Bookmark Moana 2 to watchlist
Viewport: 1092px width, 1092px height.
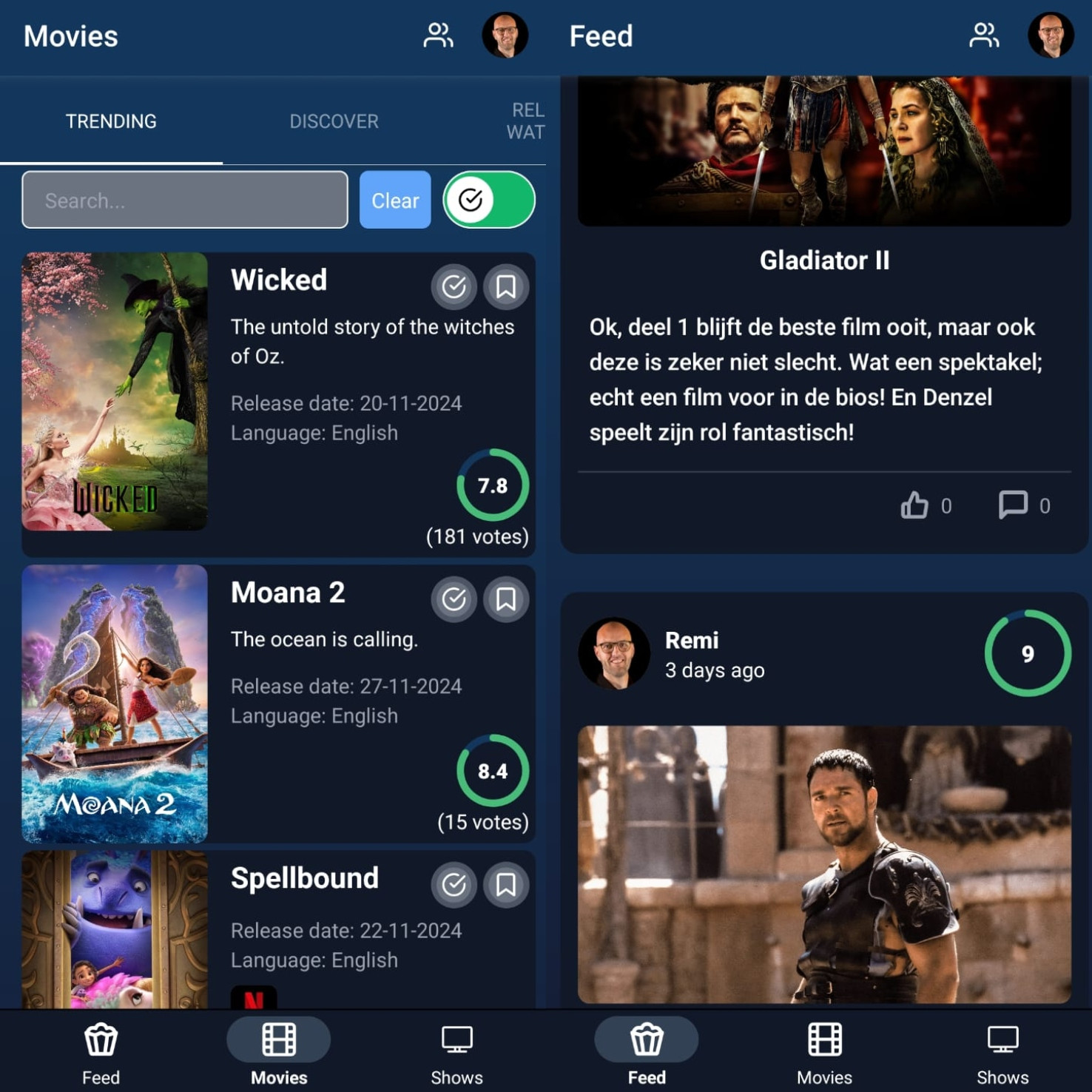tap(506, 599)
